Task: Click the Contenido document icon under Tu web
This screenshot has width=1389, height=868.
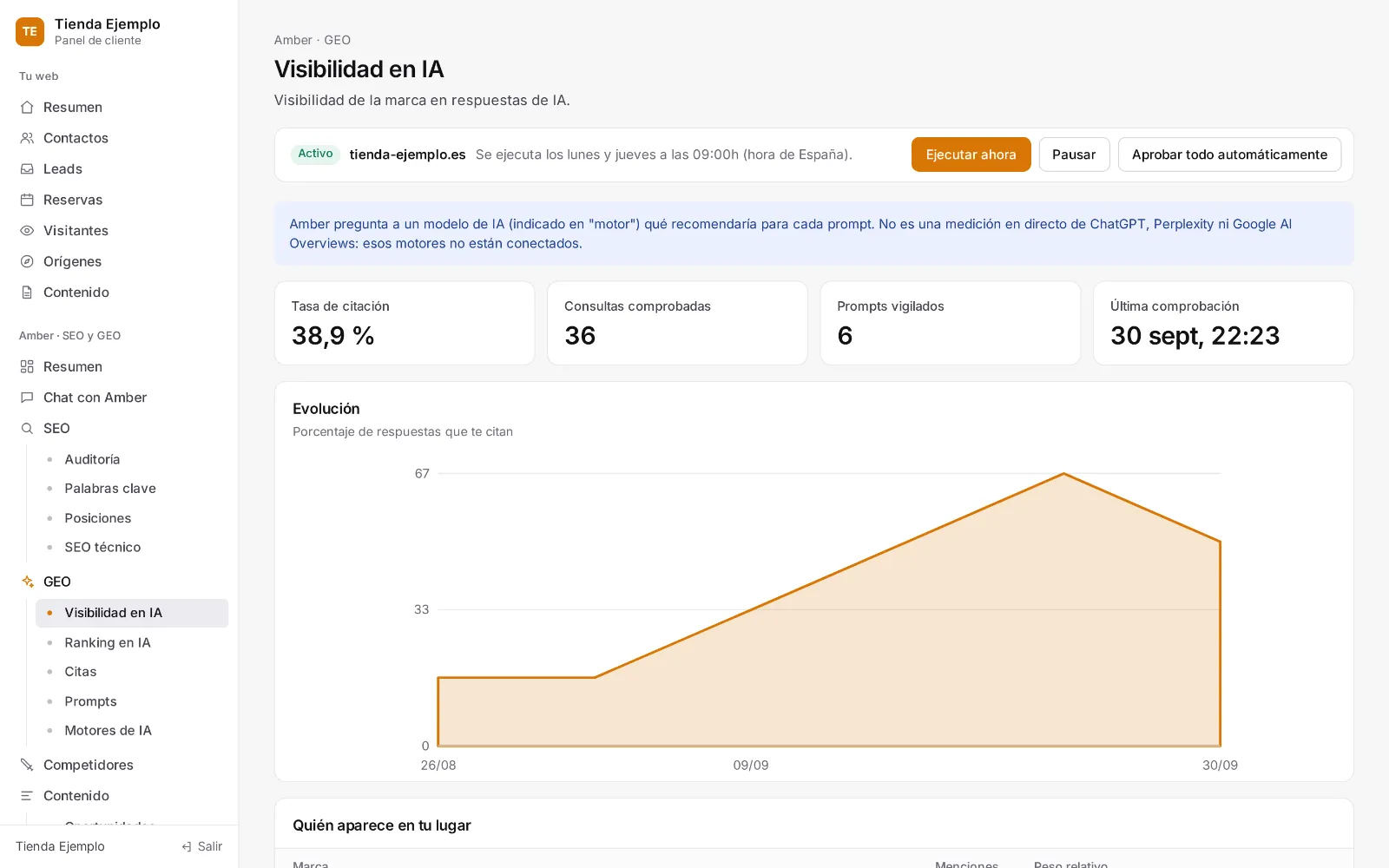Action: 27,293
